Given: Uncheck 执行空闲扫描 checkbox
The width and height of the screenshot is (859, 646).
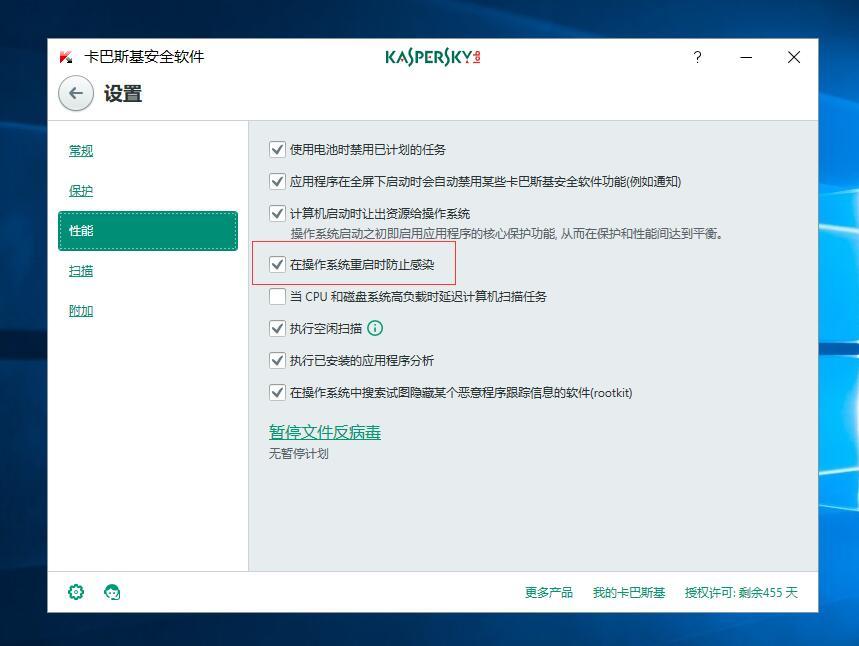Looking at the screenshot, I should tap(278, 328).
